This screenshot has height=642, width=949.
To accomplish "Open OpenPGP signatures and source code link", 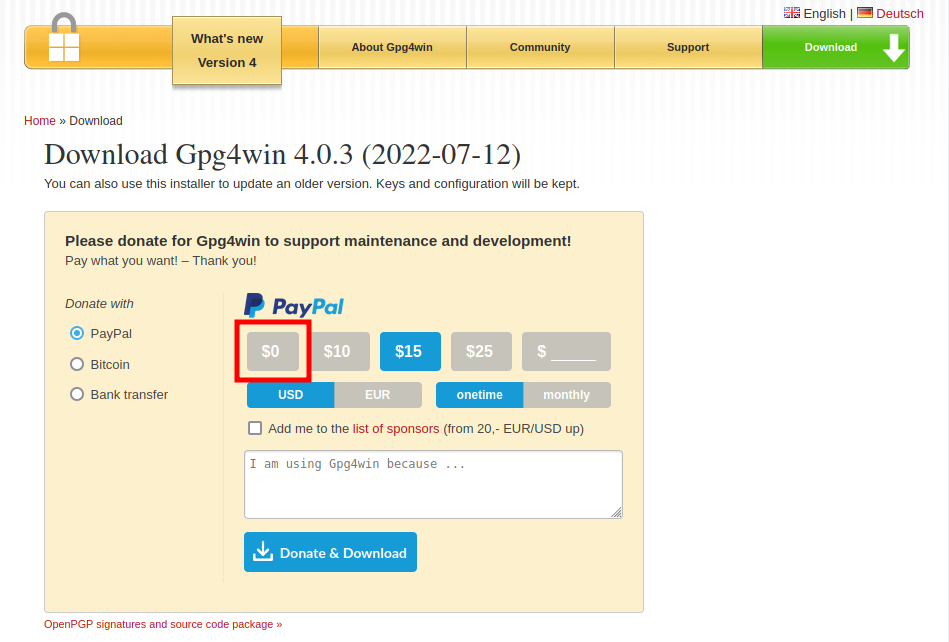I will (163, 624).
